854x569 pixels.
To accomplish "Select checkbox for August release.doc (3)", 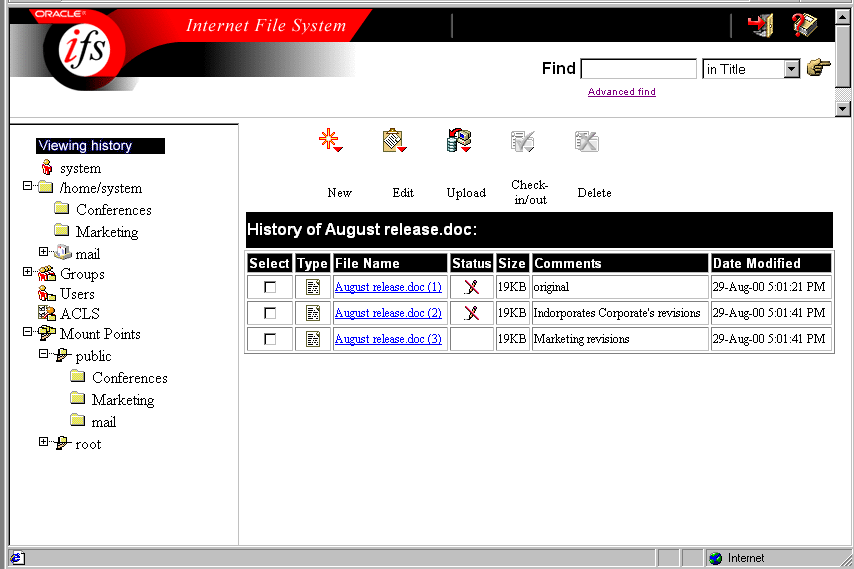I will pos(270,339).
